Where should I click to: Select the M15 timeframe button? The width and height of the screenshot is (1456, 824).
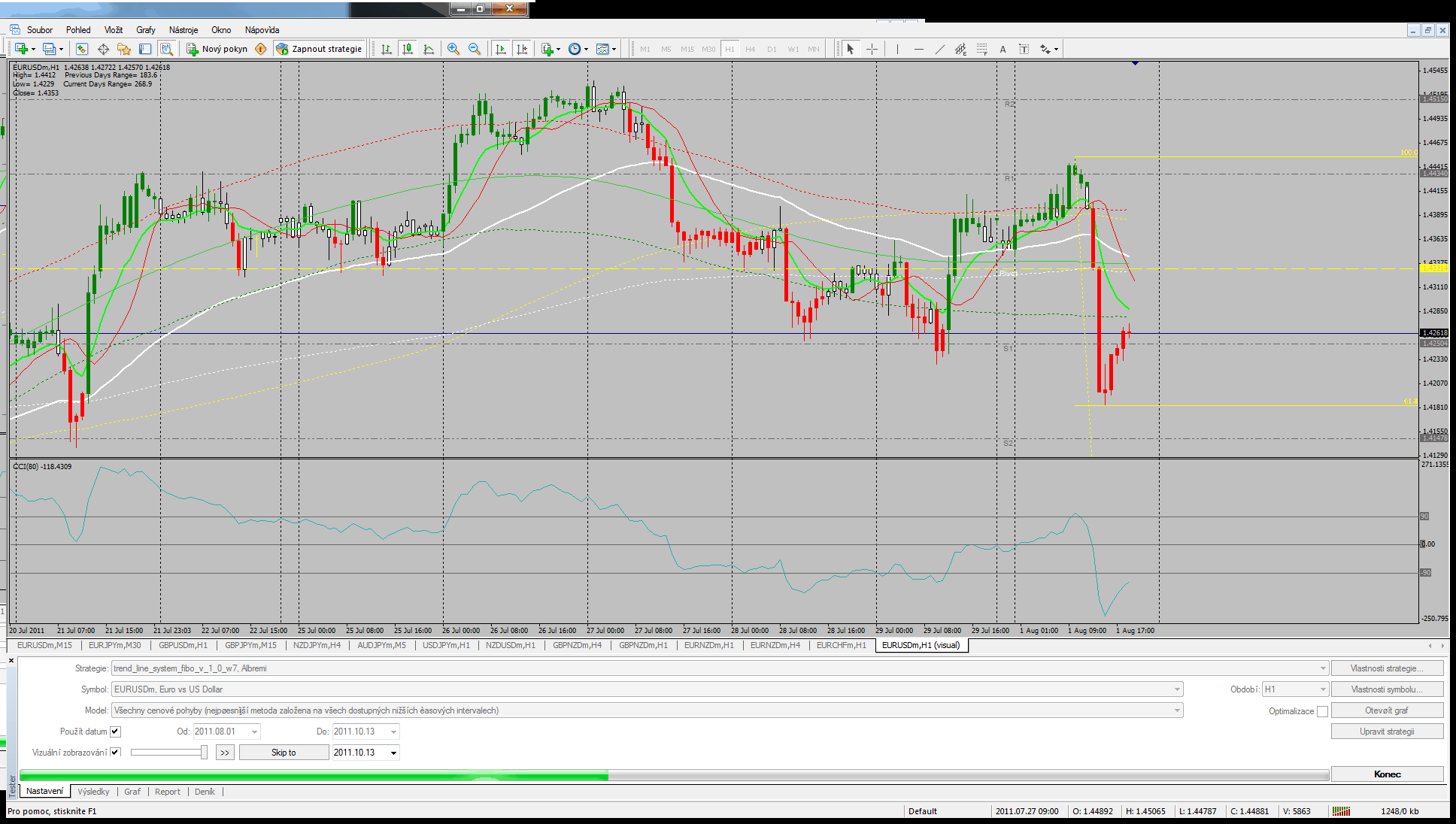687,49
